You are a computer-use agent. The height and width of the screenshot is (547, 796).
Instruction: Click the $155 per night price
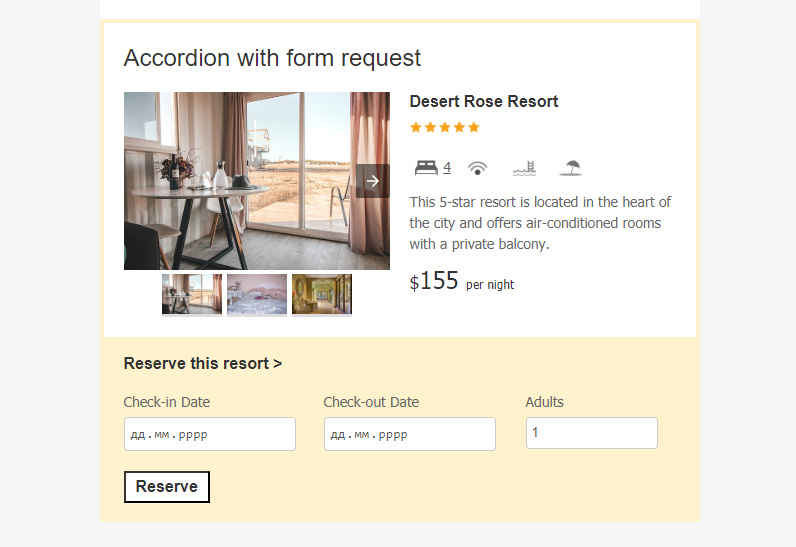[x=461, y=281]
